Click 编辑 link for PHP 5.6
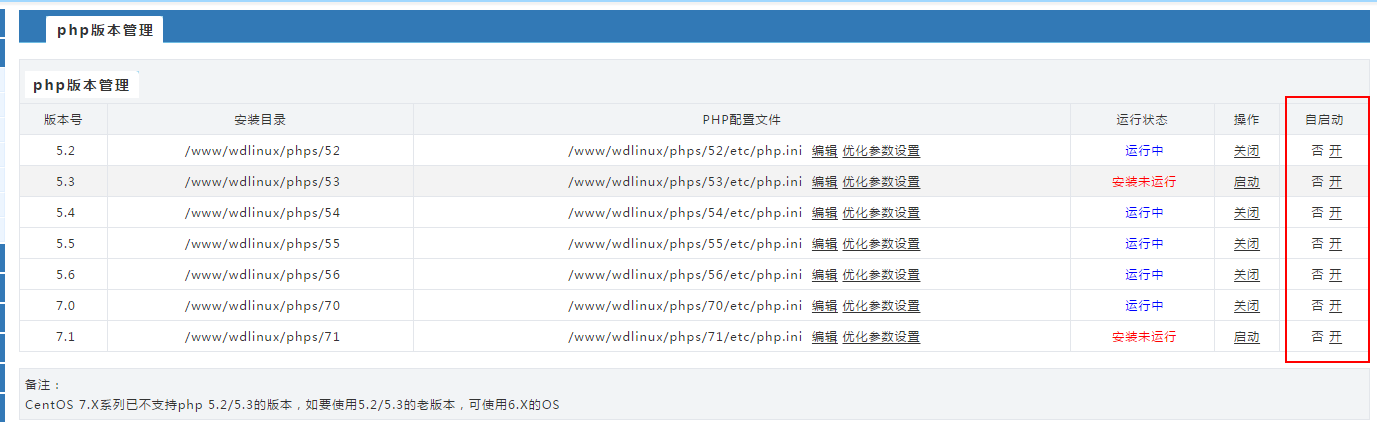 [824, 275]
